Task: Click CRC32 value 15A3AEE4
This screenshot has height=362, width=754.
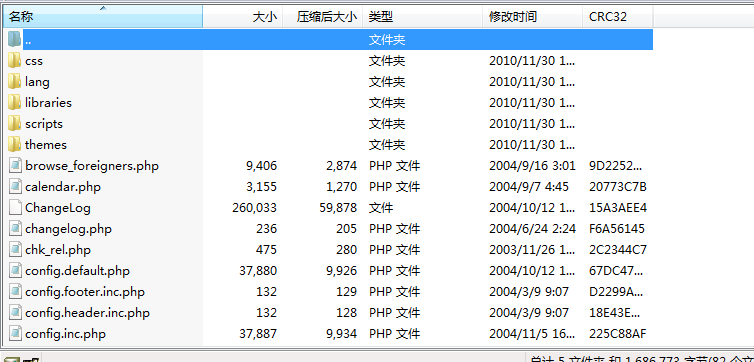Action: point(618,208)
